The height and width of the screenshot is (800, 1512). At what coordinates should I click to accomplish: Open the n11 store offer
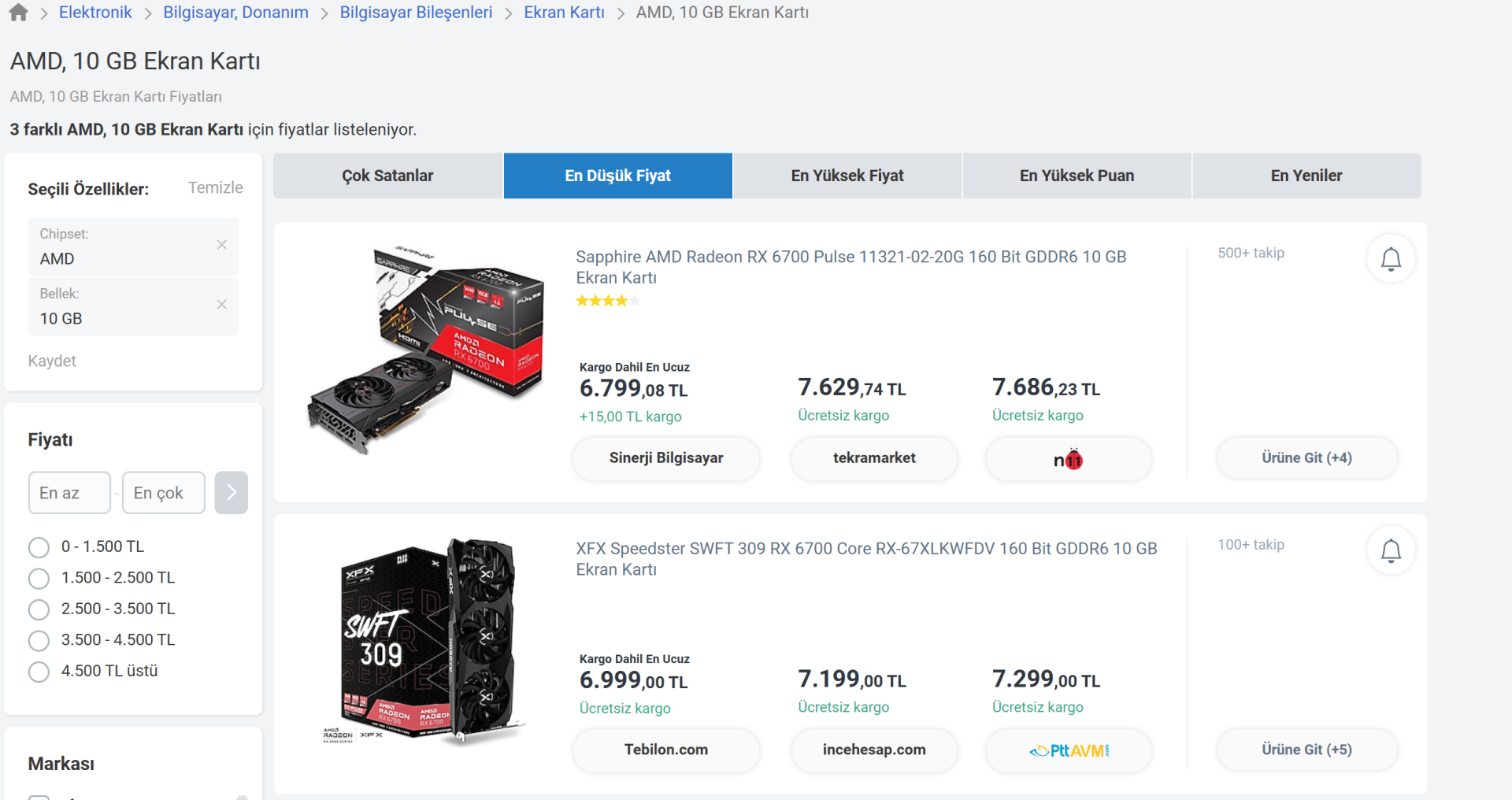pos(1069,459)
